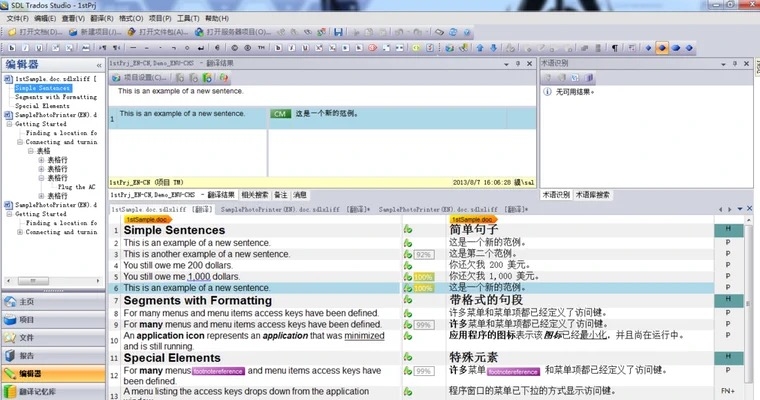Click 打开服务器项目(O) button
This screenshot has height=400, width=760.
point(233,32)
